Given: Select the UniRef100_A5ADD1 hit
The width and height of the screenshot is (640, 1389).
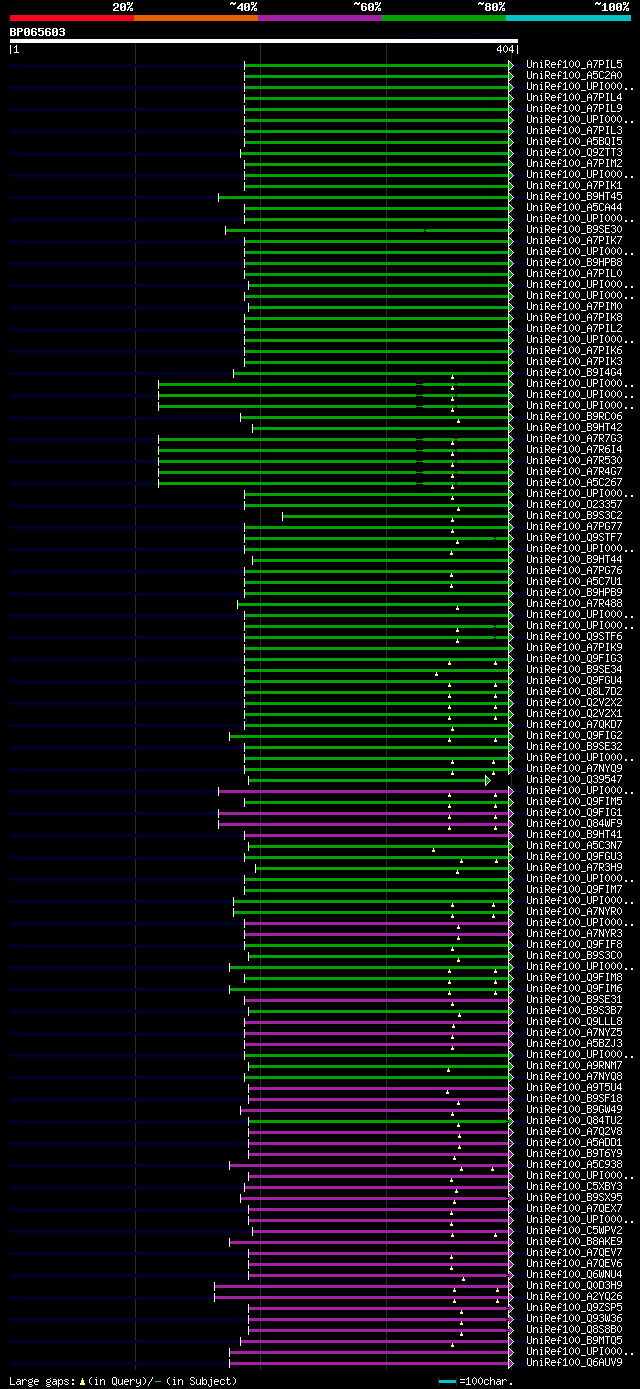Looking at the screenshot, I should pyautogui.click(x=574, y=1142).
